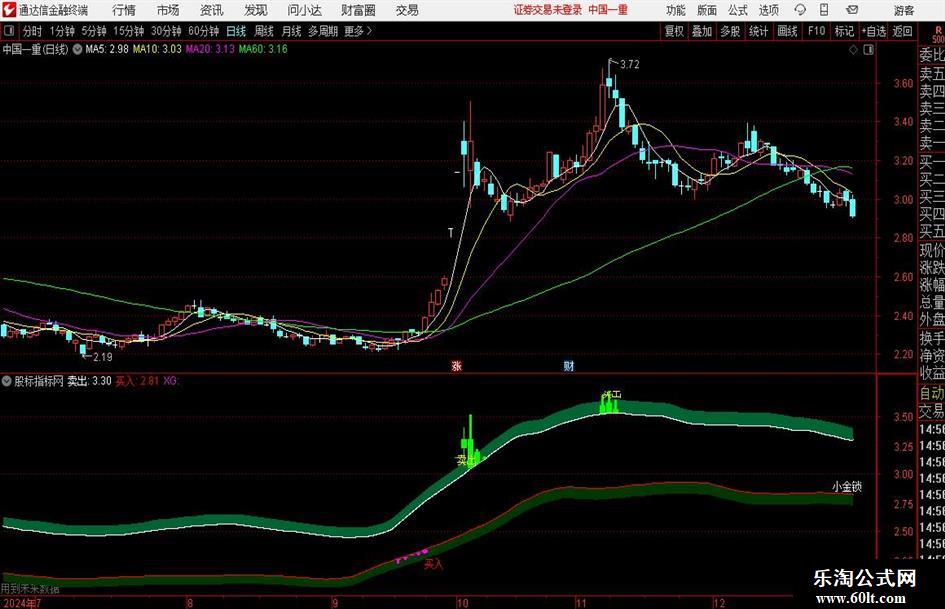Open the 功能 menu

676,10
